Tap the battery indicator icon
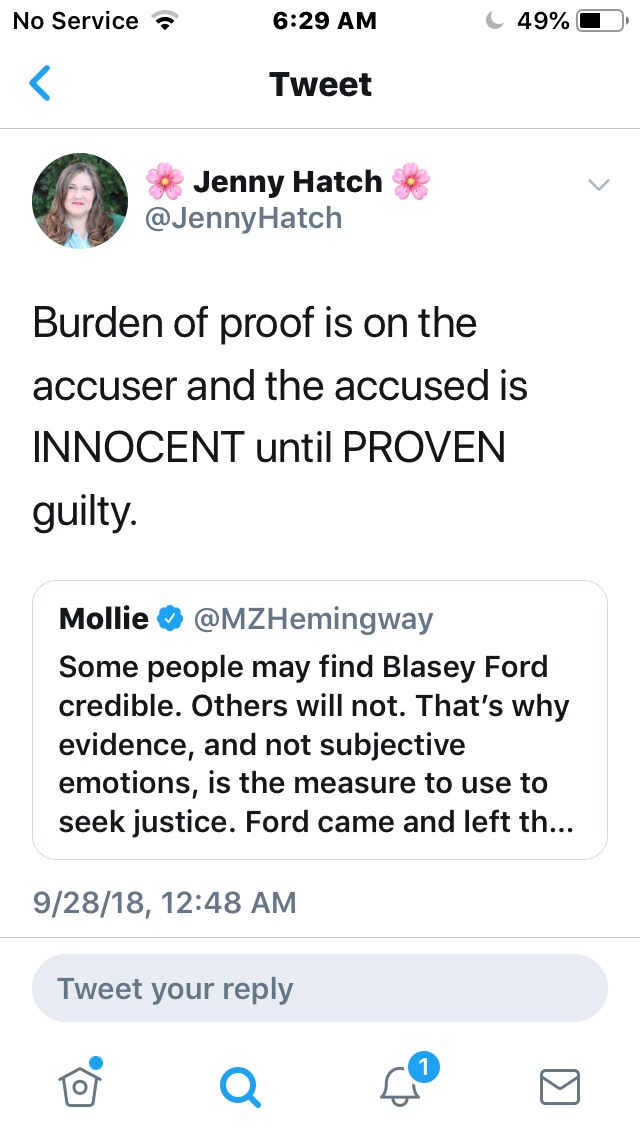This screenshot has height=1136, width=640. click(601, 21)
